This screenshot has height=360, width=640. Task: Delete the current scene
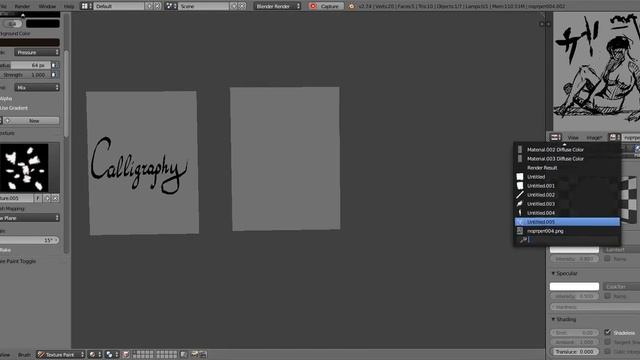242,6
